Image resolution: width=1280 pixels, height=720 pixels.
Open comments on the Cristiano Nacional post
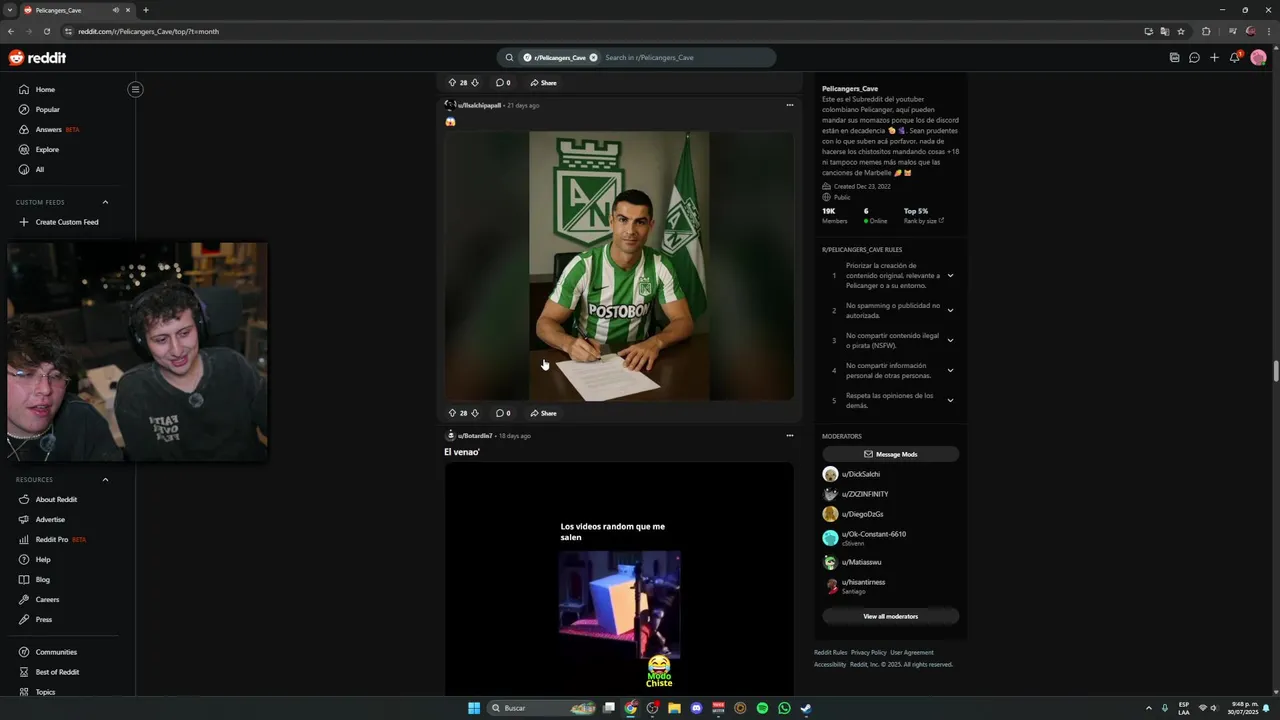point(503,413)
